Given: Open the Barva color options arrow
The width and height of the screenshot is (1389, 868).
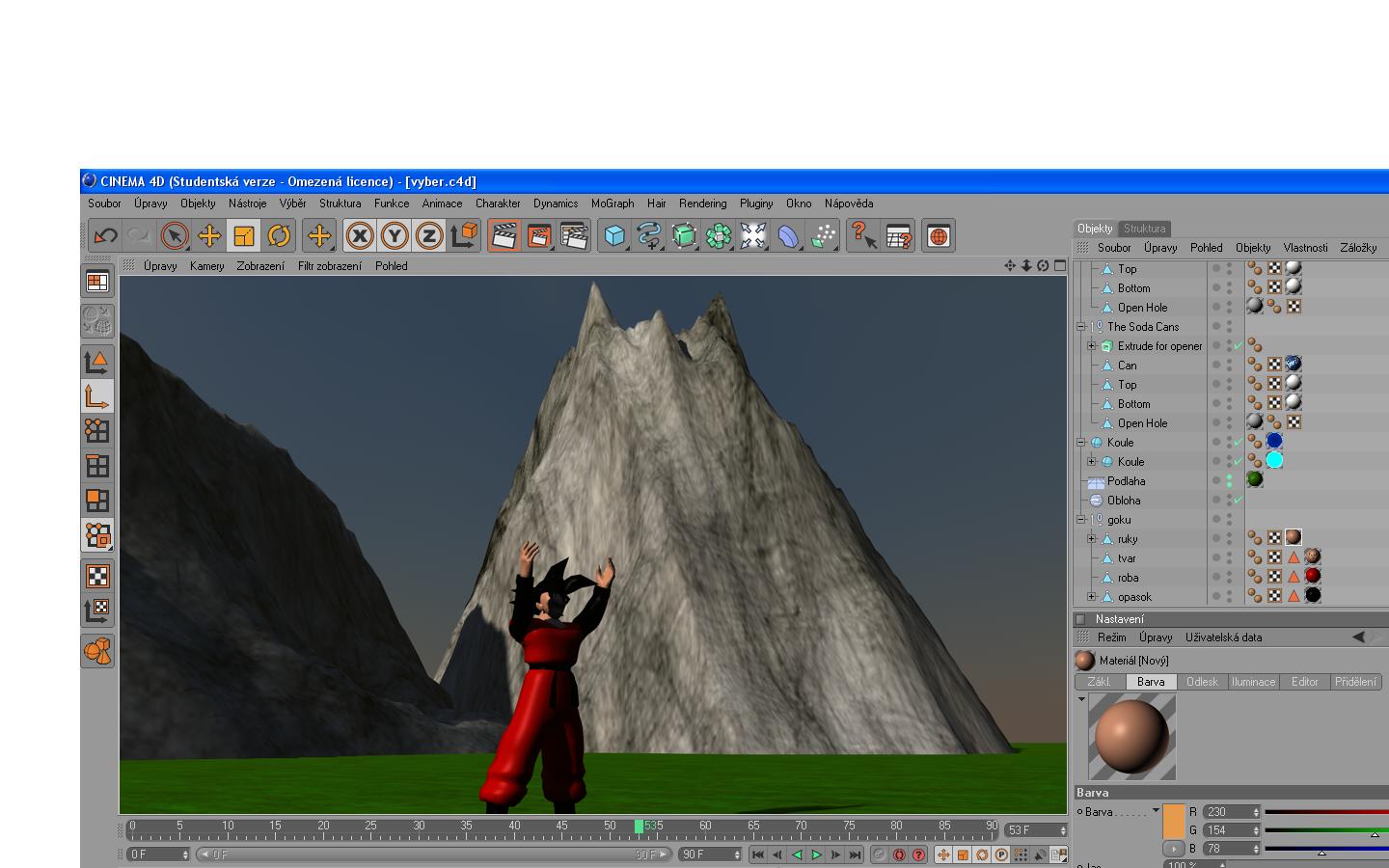Looking at the screenshot, I should (x=1156, y=811).
